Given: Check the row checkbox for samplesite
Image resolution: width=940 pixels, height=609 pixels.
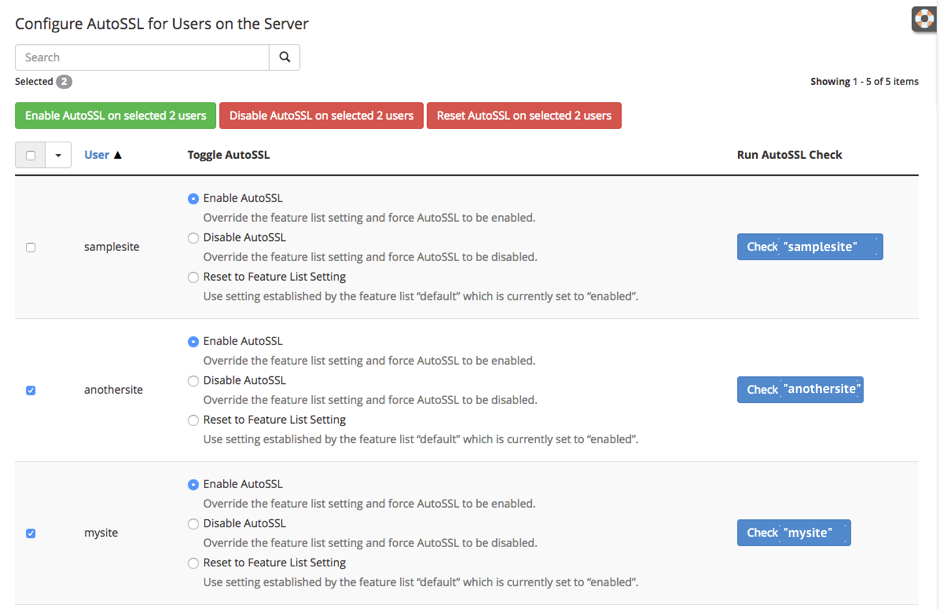Looking at the screenshot, I should tap(30, 247).
